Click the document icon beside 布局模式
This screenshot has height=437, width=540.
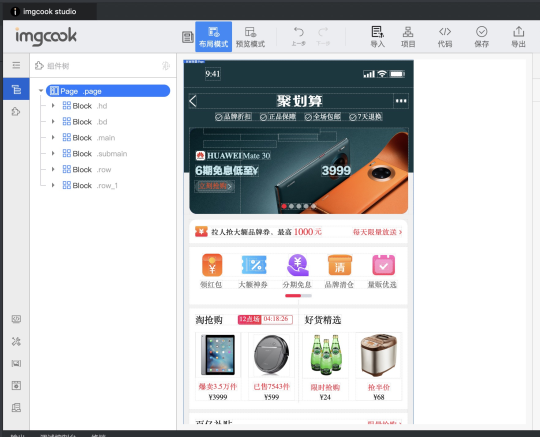pyautogui.click(x=188, y=37)
